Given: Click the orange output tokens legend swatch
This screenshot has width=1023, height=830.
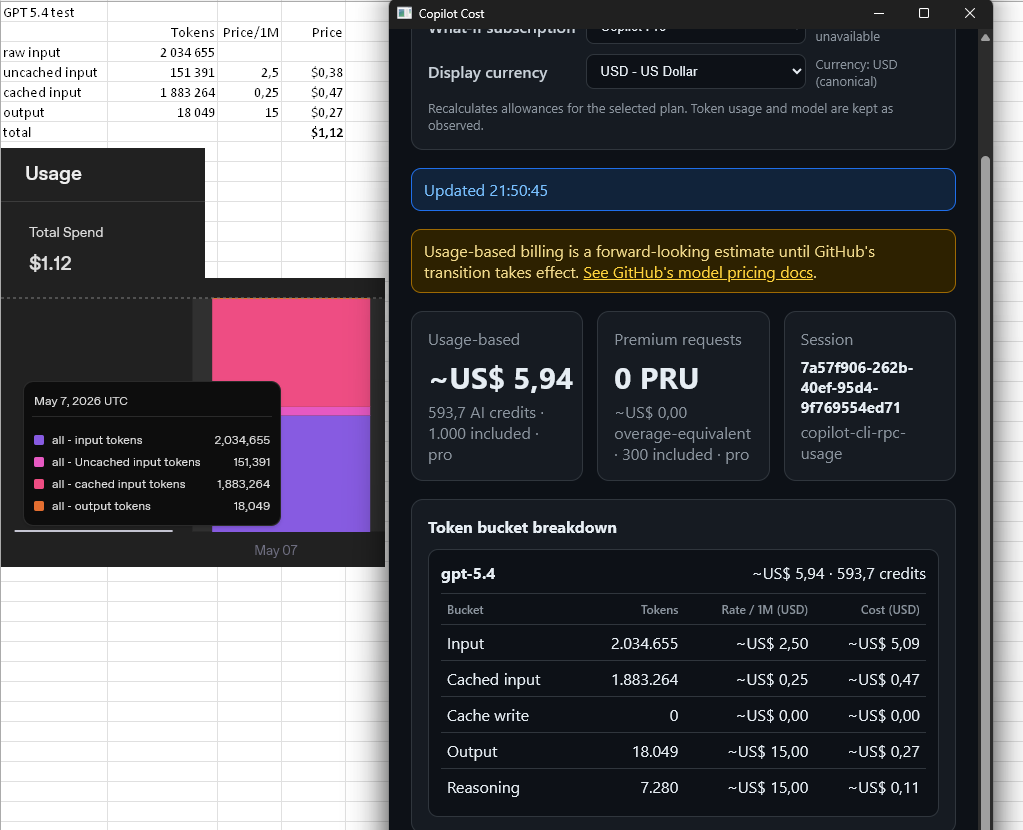Looking at the screenshot, I should 39,506.
